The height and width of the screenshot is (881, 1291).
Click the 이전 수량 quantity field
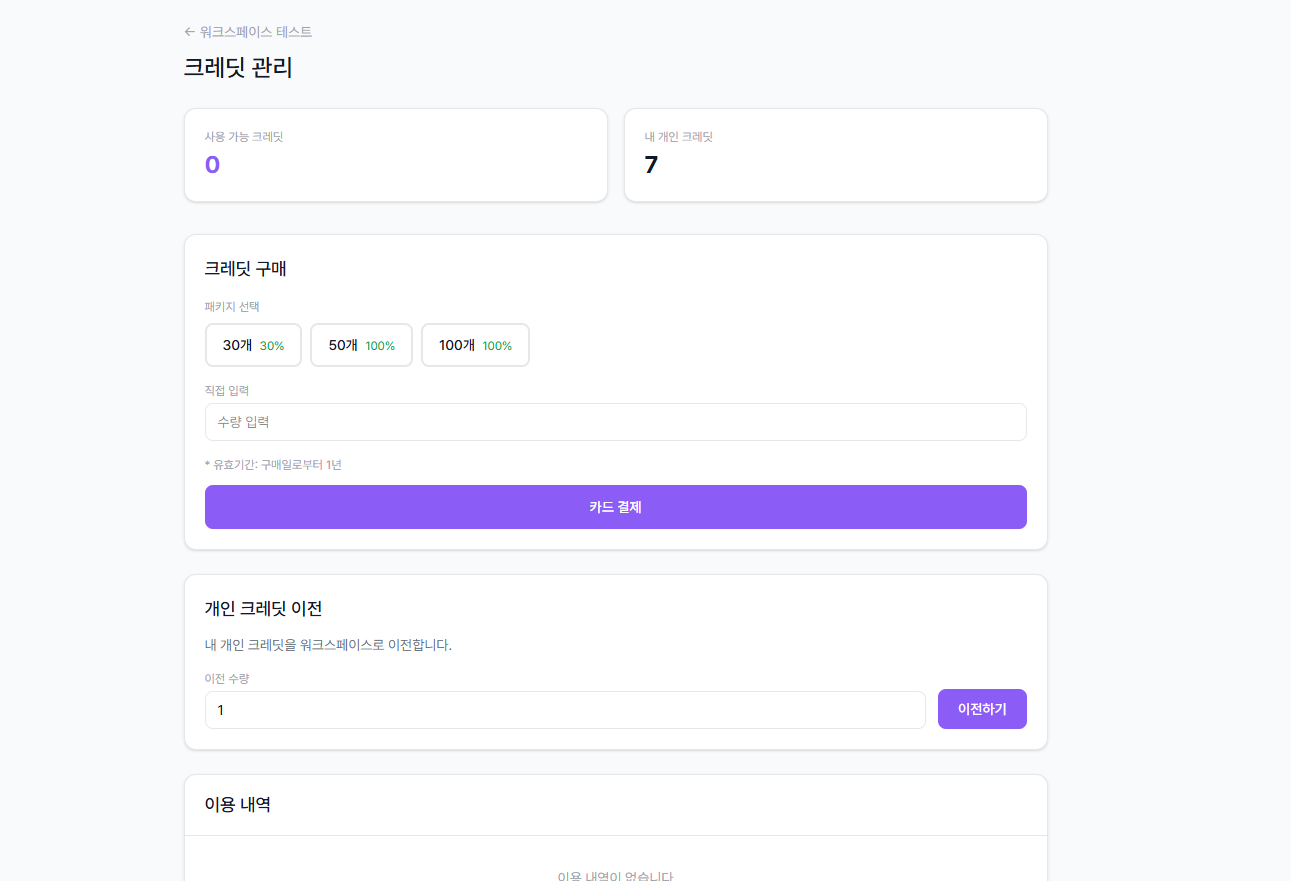pos(565,709)
